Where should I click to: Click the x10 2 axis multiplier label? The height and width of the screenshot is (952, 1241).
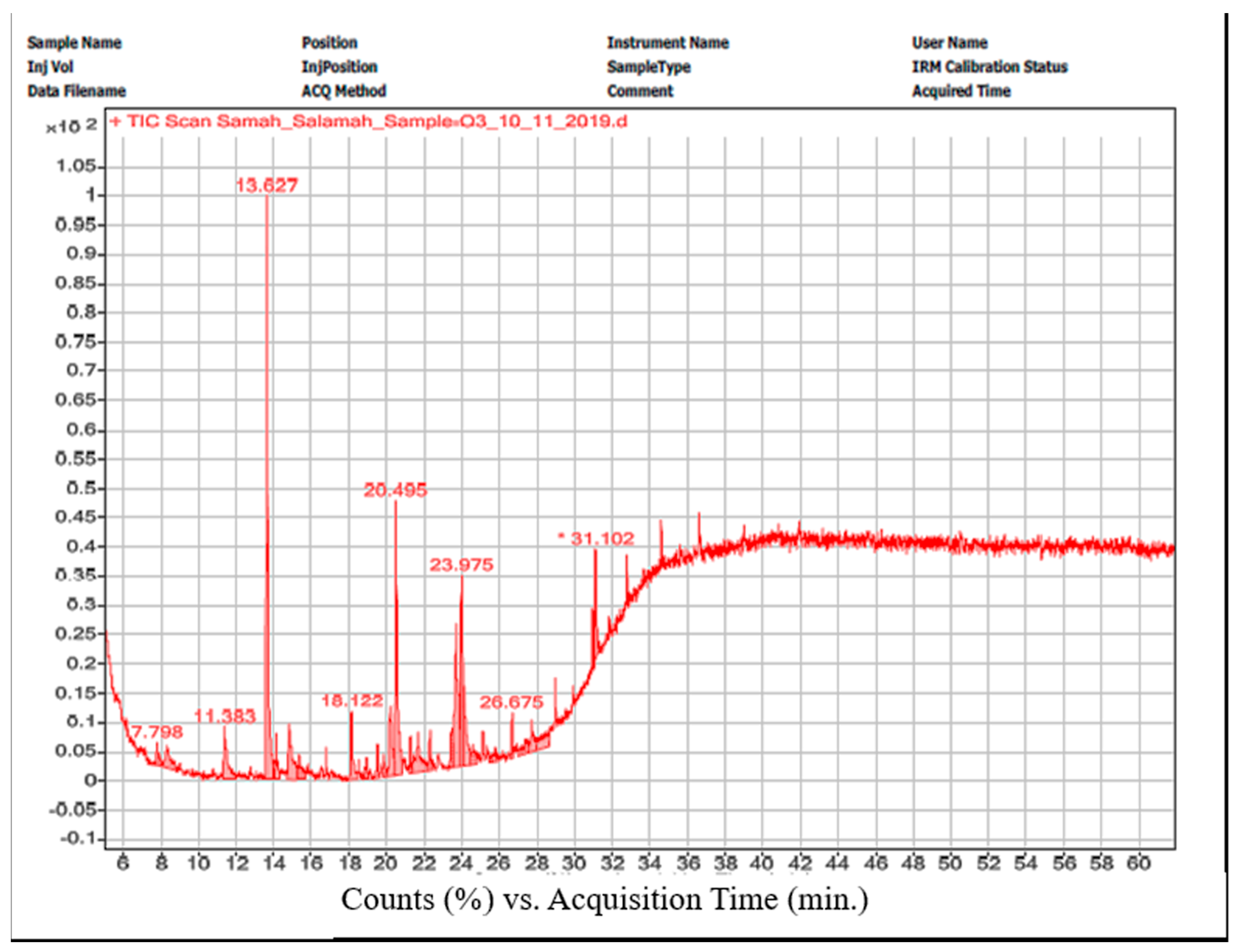click(x=71, y=126)
